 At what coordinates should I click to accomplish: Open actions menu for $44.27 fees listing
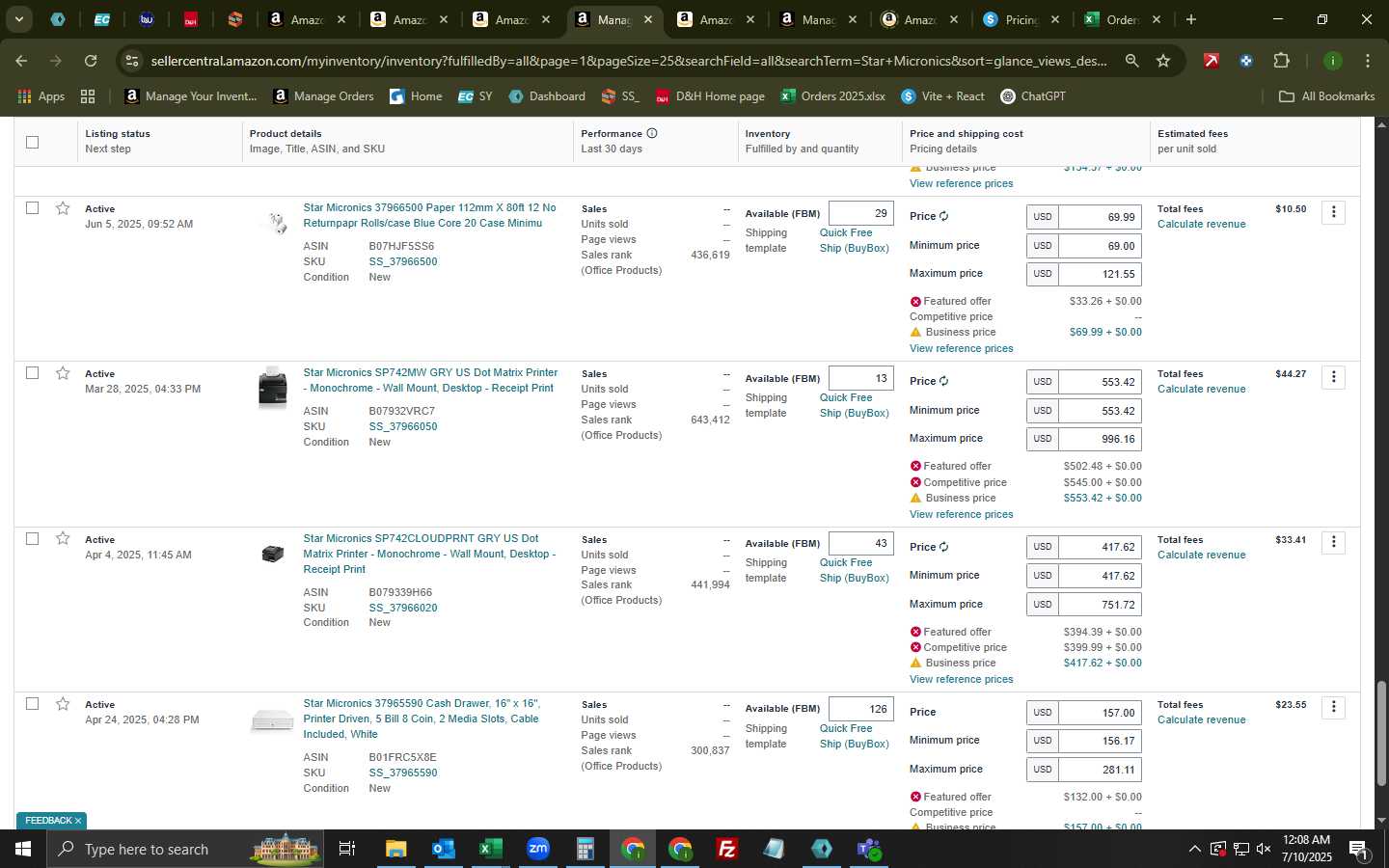1334,377
